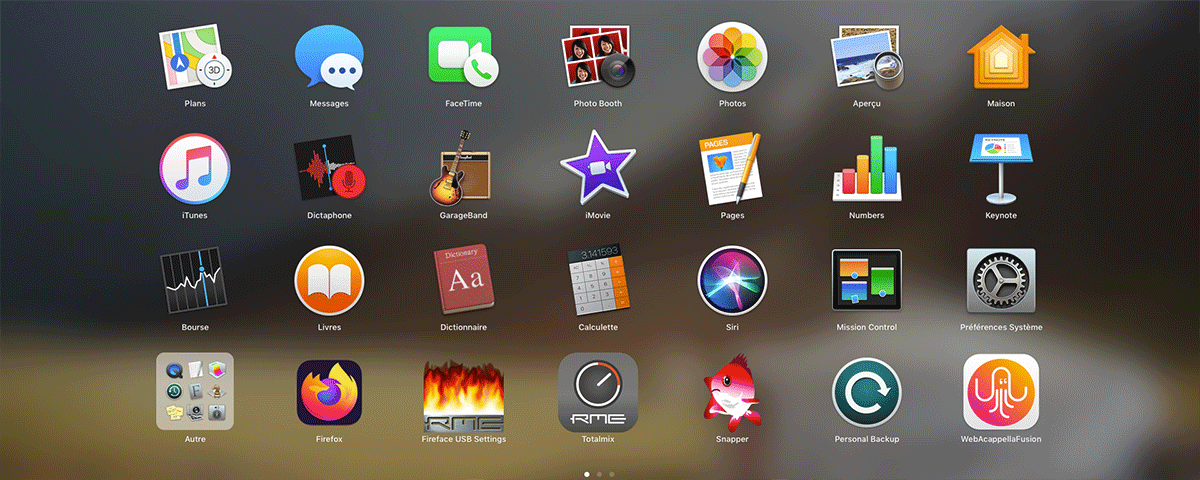Select the first Launchpad page dot
Viewport: 1200px width, 480px height.
[x=586, y=473]
